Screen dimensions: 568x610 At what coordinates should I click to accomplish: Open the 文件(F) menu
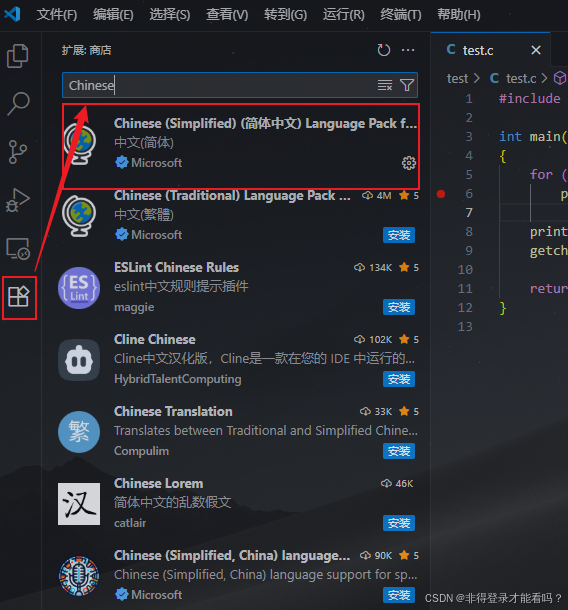[x=57, y=15]
